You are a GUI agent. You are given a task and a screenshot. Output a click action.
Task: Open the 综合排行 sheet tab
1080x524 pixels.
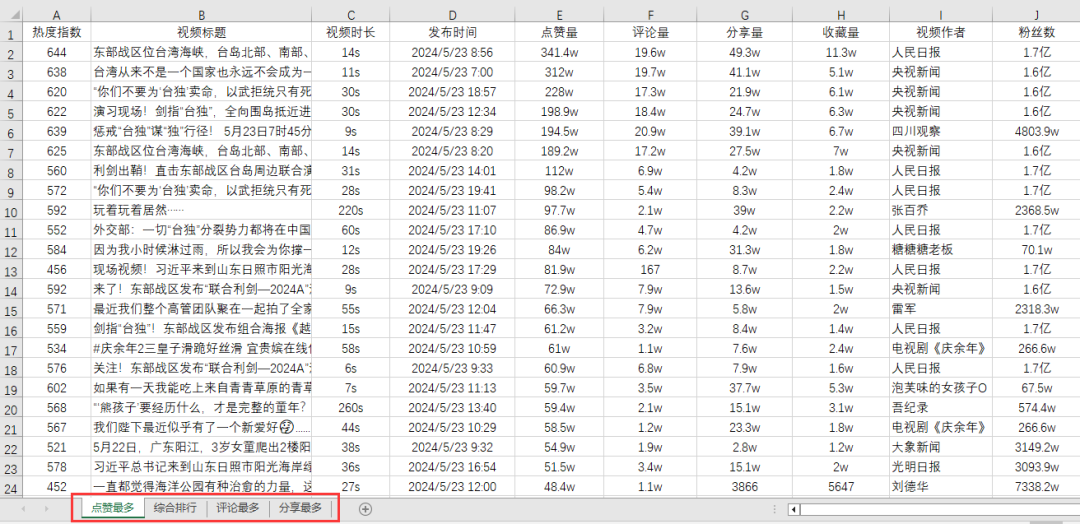[175, 508]
